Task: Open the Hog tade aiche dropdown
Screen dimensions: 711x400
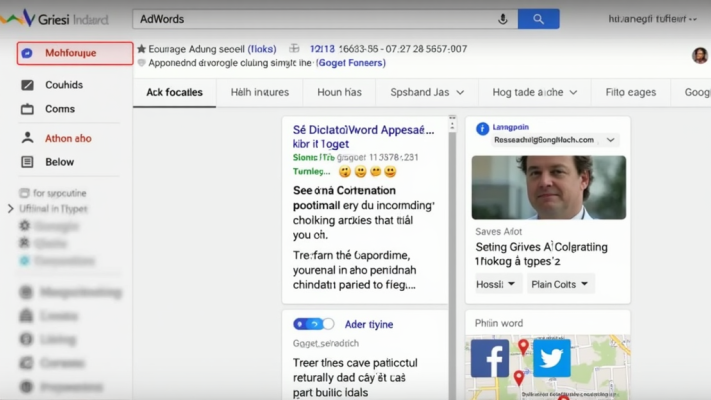Action: tap(535, 92)
